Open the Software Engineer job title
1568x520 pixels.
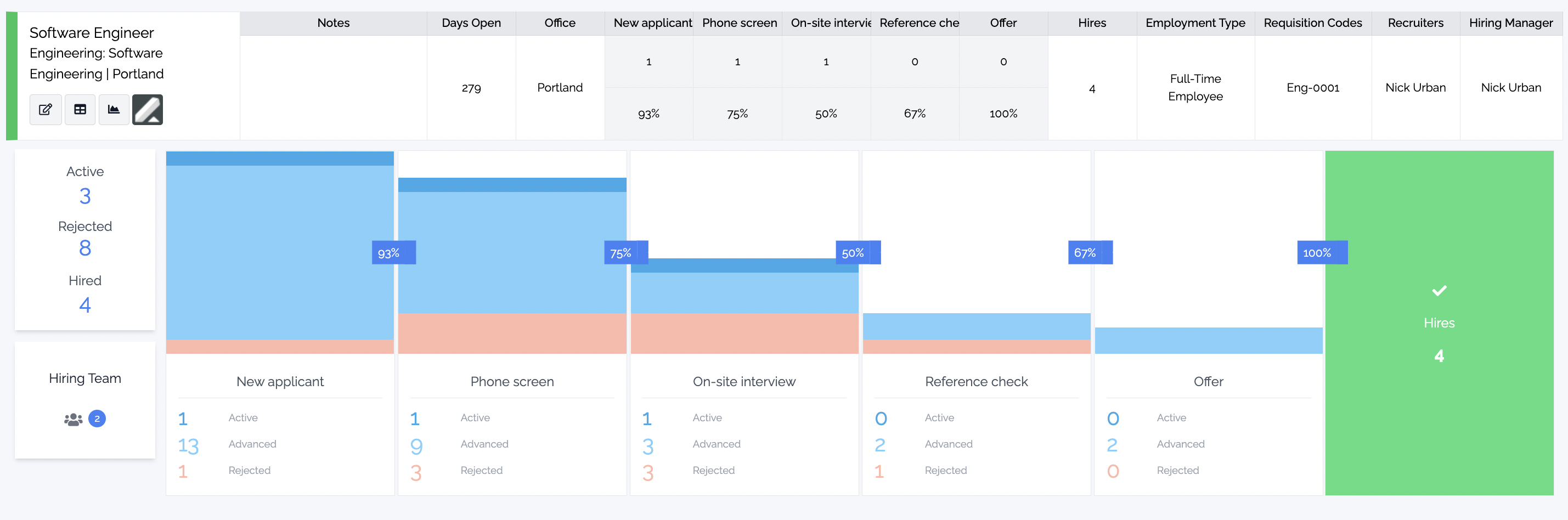click(x=91, y=33)
